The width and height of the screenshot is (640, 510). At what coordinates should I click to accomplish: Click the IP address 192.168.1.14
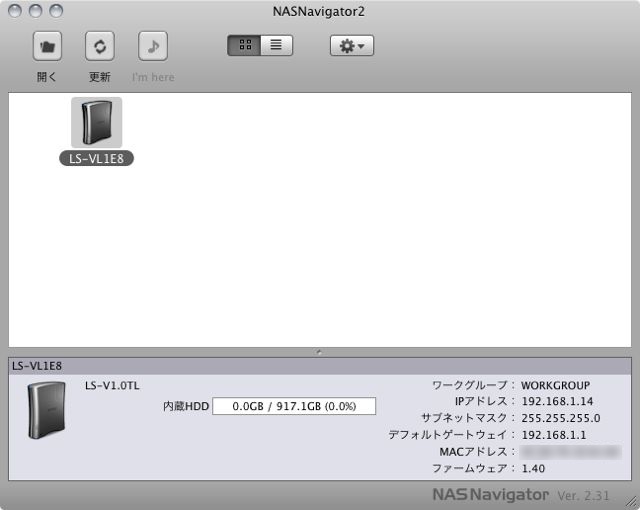557,401
